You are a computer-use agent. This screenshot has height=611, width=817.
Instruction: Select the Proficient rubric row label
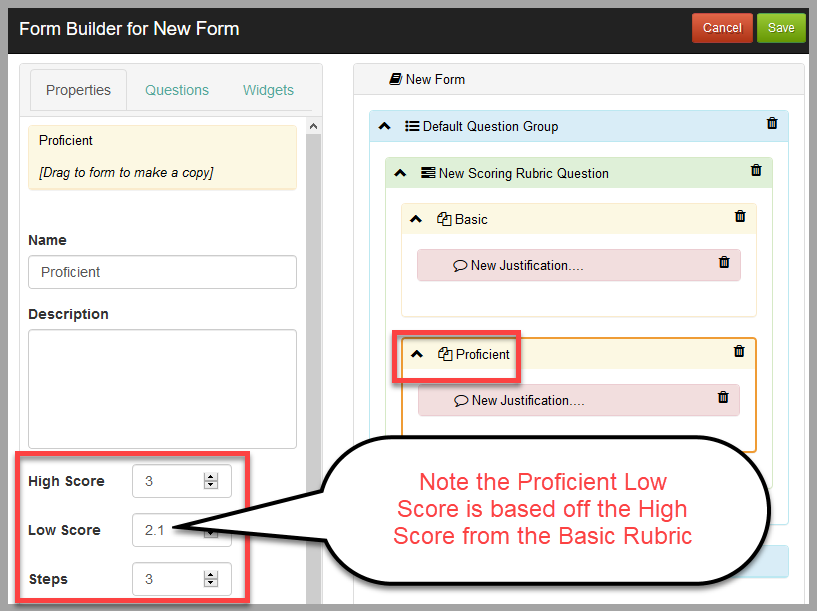pyautogui.click(x=482, y=354)
